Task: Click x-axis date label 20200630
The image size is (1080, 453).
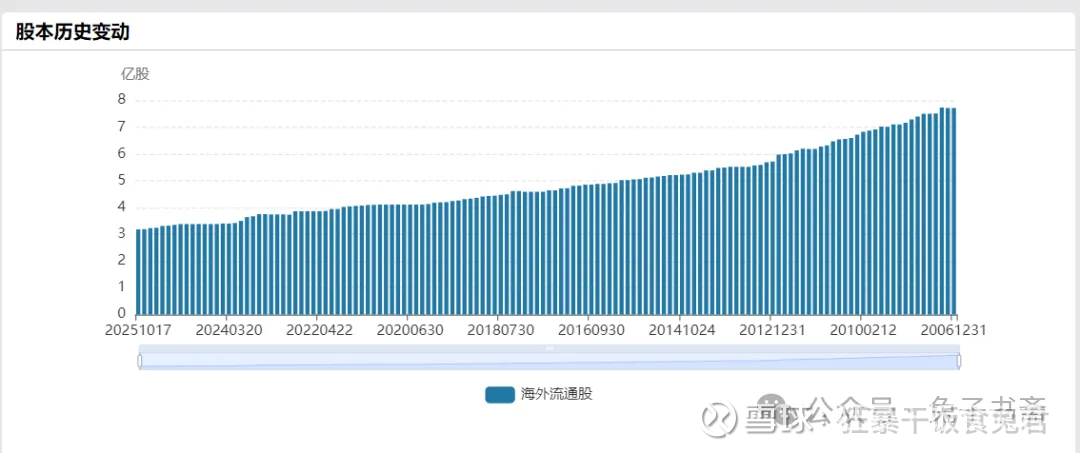Action: [410, 330]
